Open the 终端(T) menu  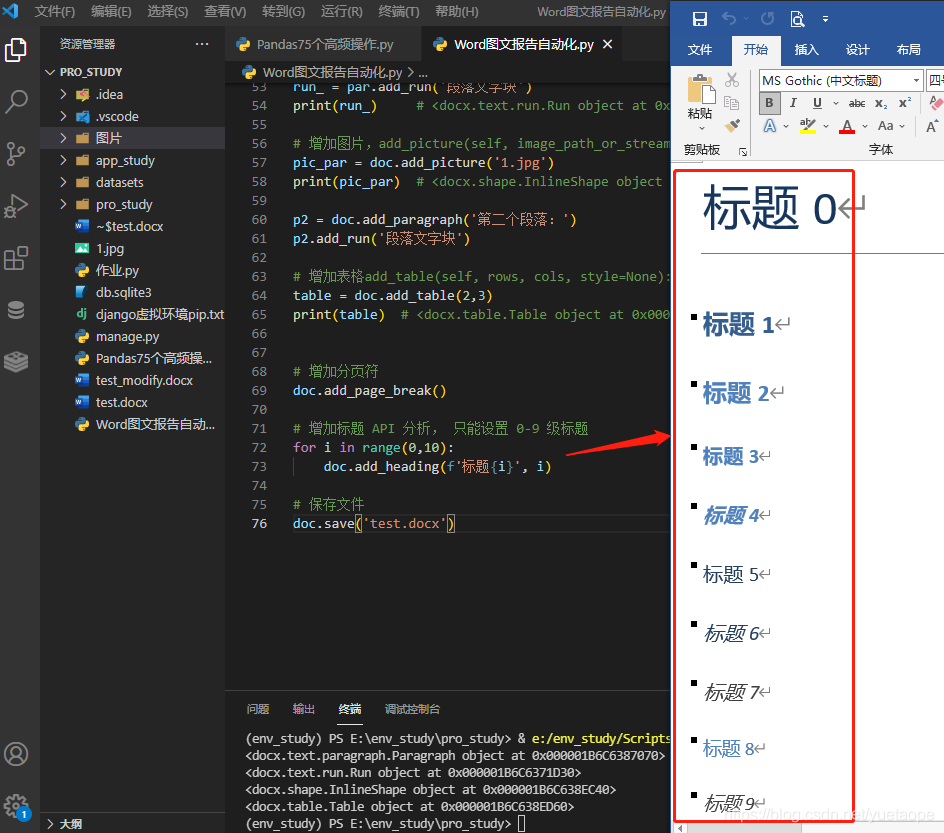point(399,11)
